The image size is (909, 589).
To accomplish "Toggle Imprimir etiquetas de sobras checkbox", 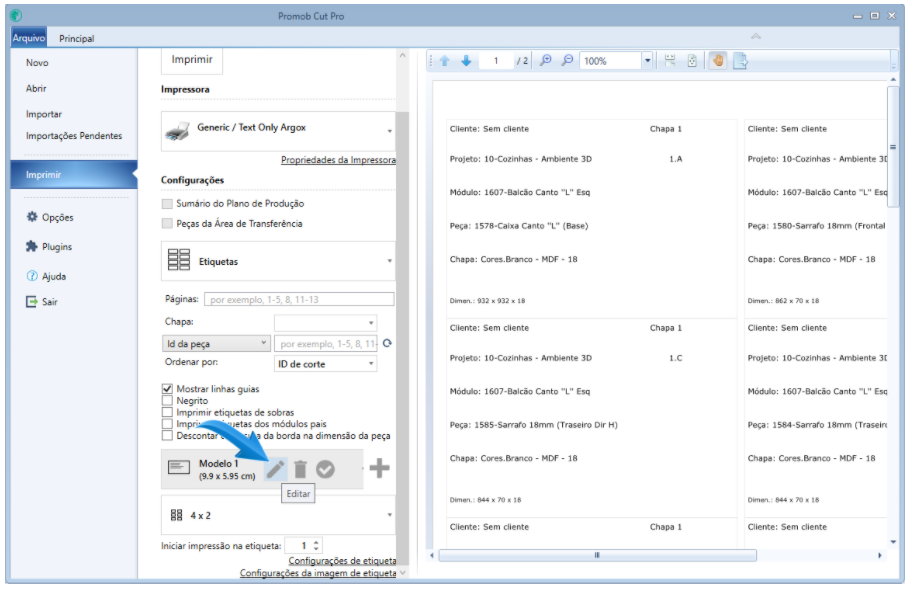I will pyautogui.click(x=167, y=412).
